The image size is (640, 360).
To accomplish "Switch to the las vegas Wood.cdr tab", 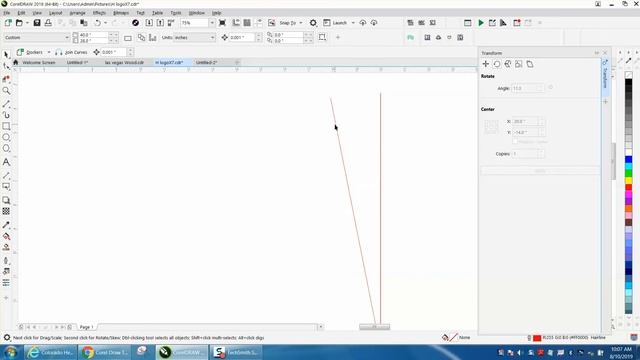I will coord(124,62).
